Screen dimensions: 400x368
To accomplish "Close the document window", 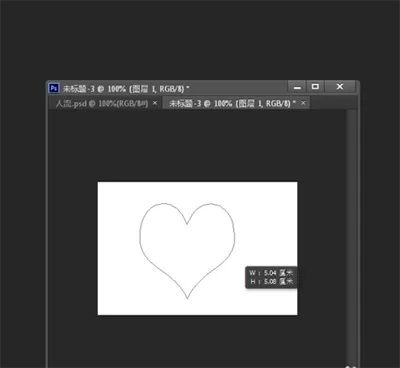I will click(340, 87).
